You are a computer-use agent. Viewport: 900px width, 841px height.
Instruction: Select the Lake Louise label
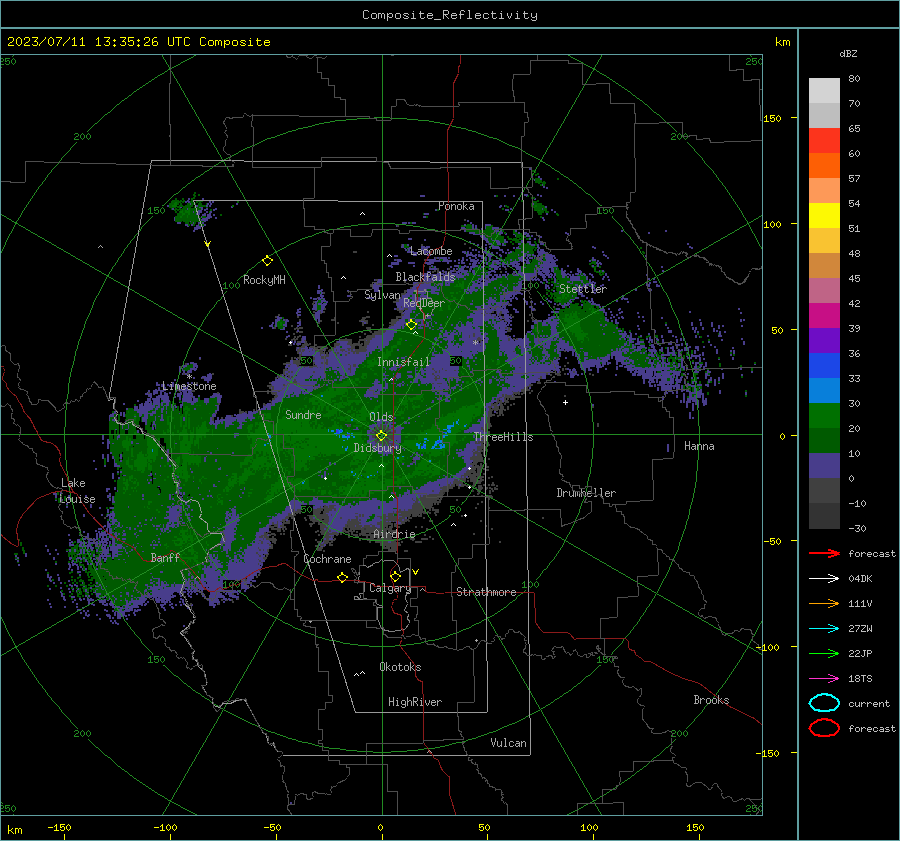(77, 491)
